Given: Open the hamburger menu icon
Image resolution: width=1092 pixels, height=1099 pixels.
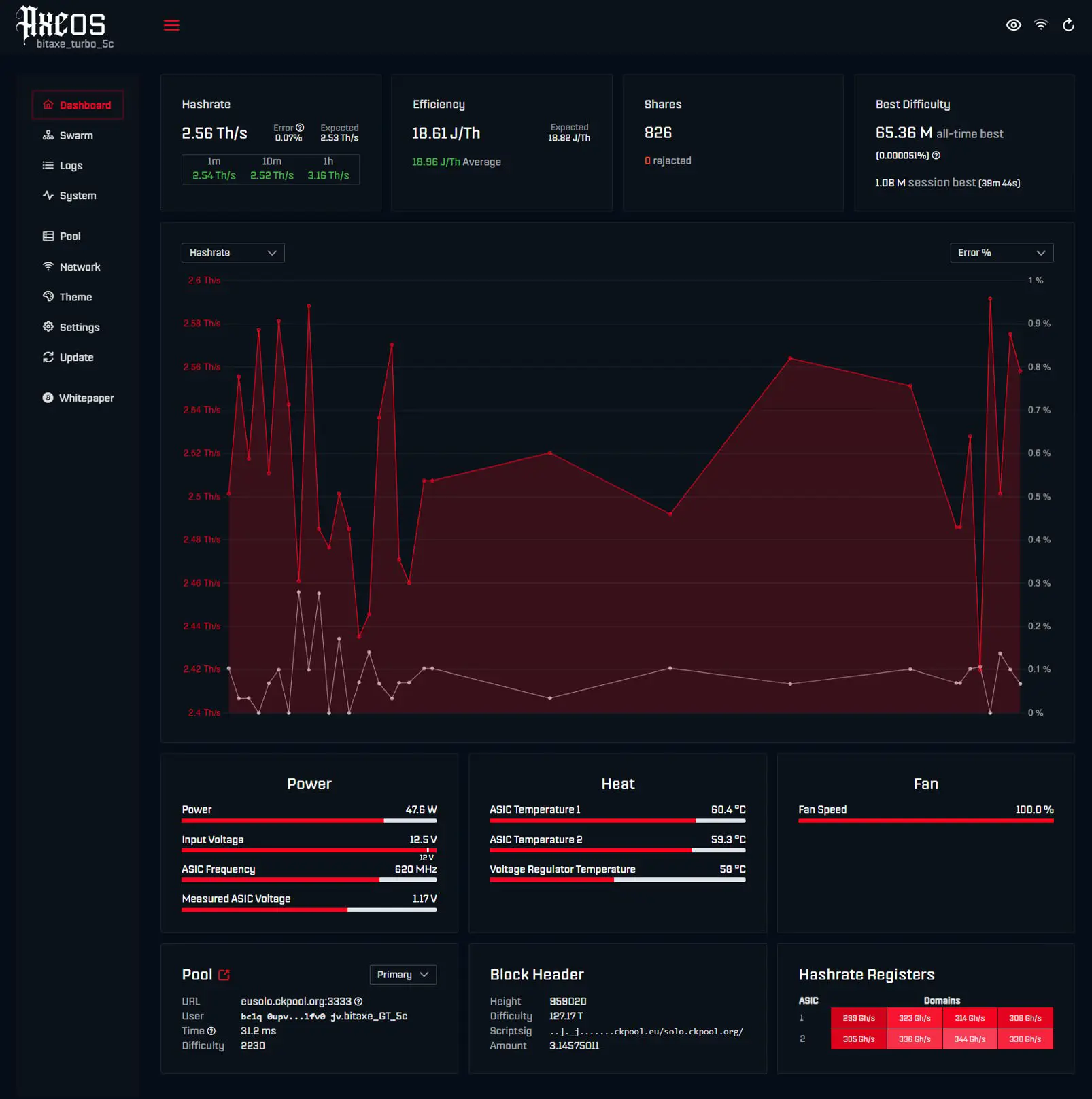Looking at the screenshot, I should coord(171,25).
